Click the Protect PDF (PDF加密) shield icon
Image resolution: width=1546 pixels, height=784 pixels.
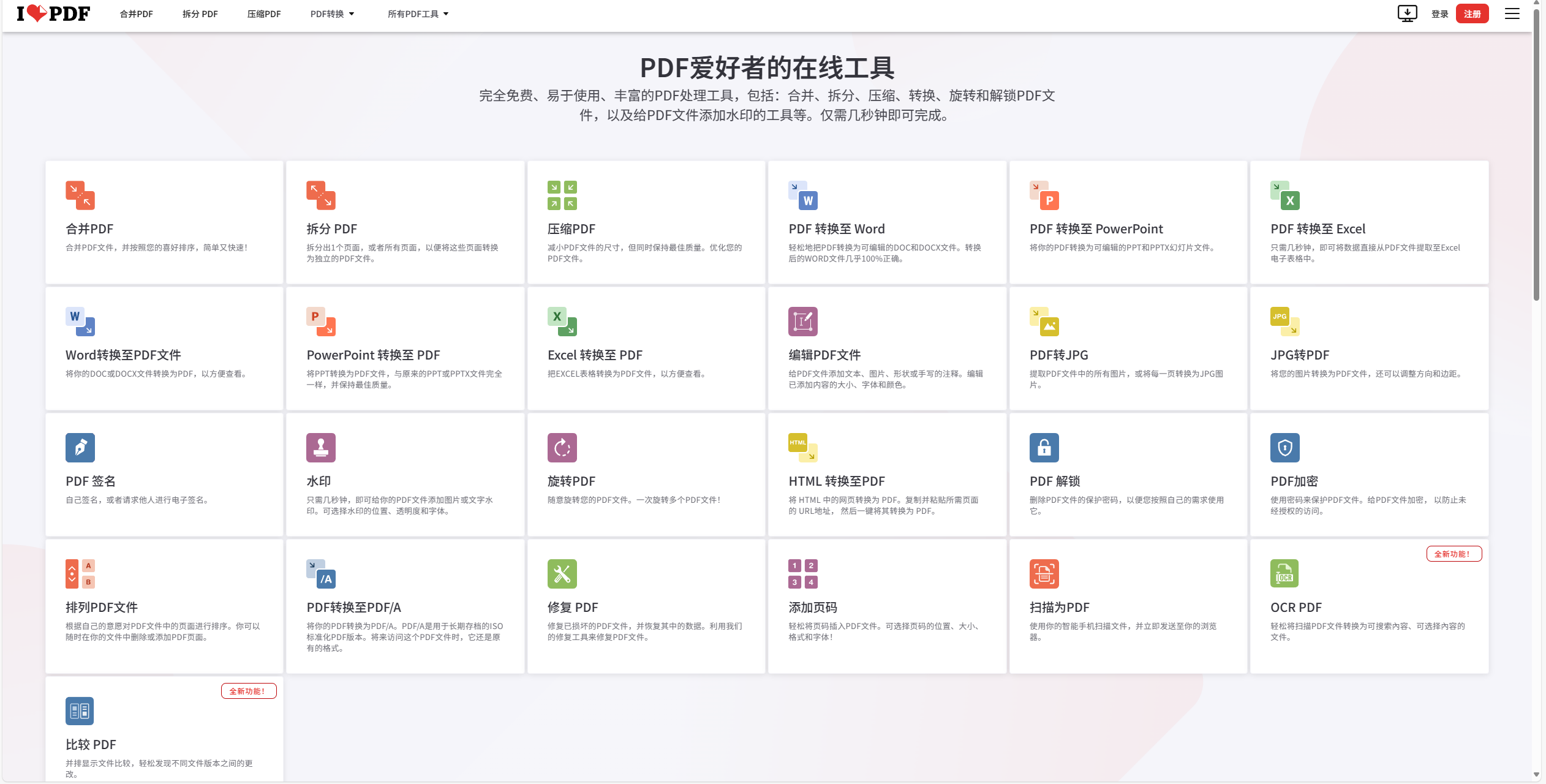[x=1284, y=448]
